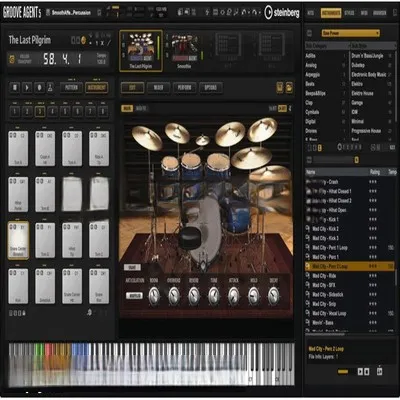Viewport: 400px width, 400px height.
Task: Click the lightning bolt icon in the top toolbar
Action: tap(207, 12)
